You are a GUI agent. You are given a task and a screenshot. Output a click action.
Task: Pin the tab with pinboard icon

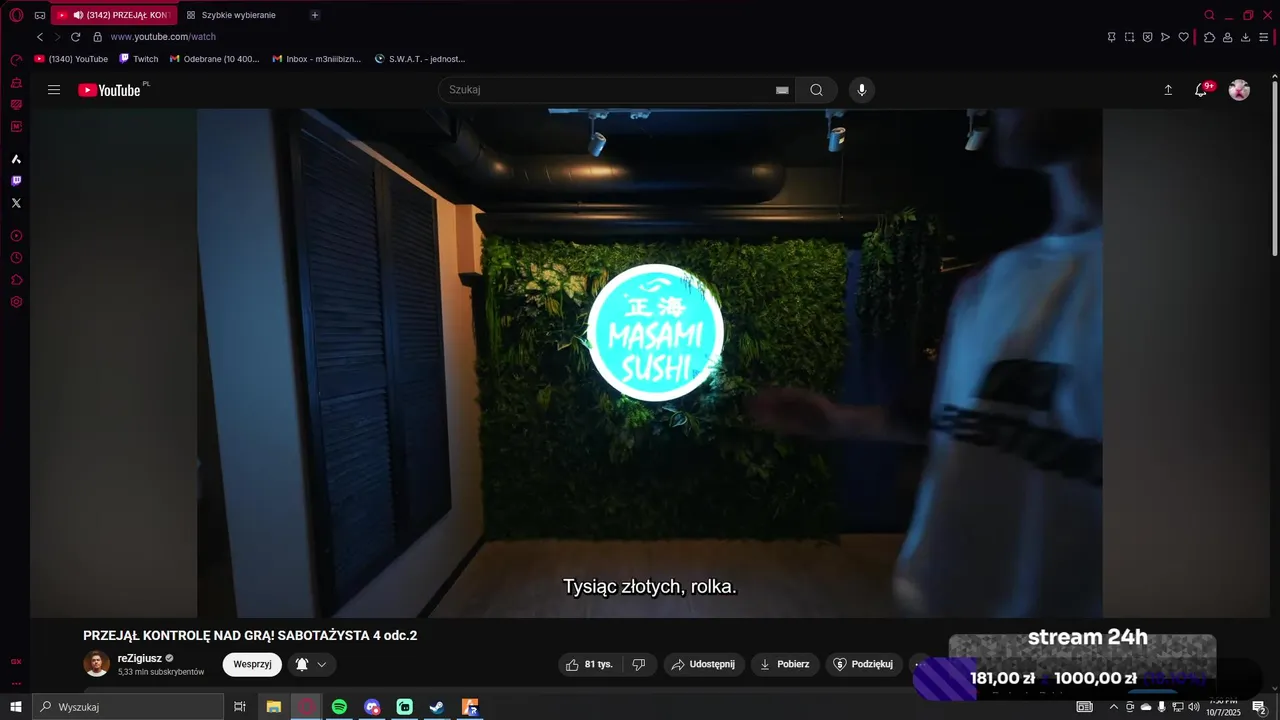point(1111,37)
